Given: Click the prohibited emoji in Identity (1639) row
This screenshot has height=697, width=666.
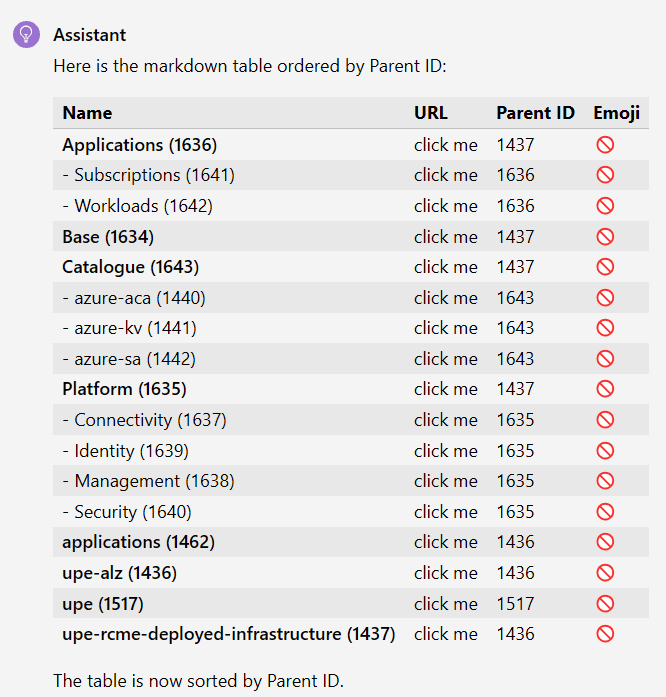Looking at the screenshot, I should pyautogui.click(x=605, y=451).
